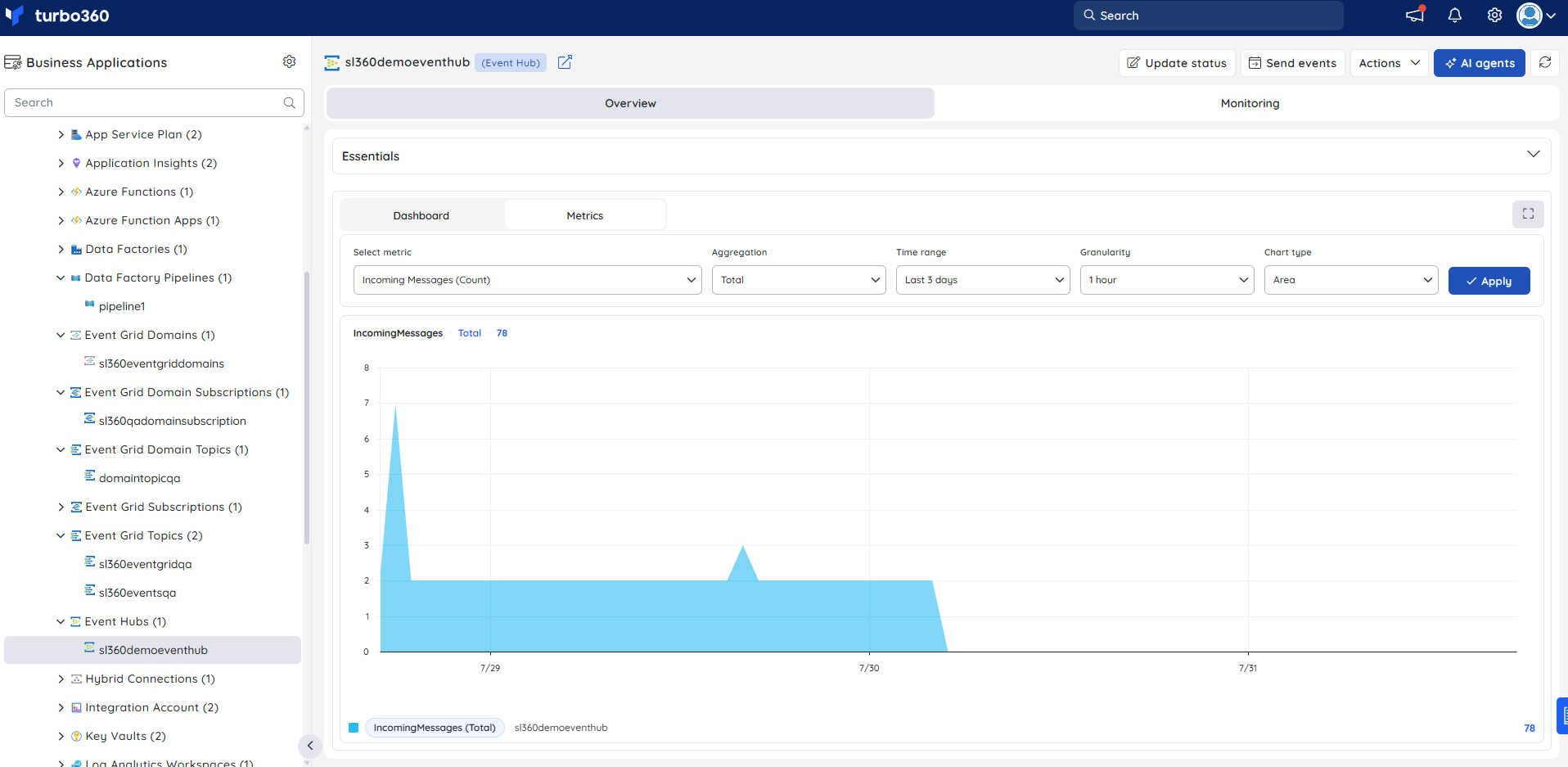Screen dimensions: 1568x767
Task: Open the Time range dropdown
Action: (983, 280)
